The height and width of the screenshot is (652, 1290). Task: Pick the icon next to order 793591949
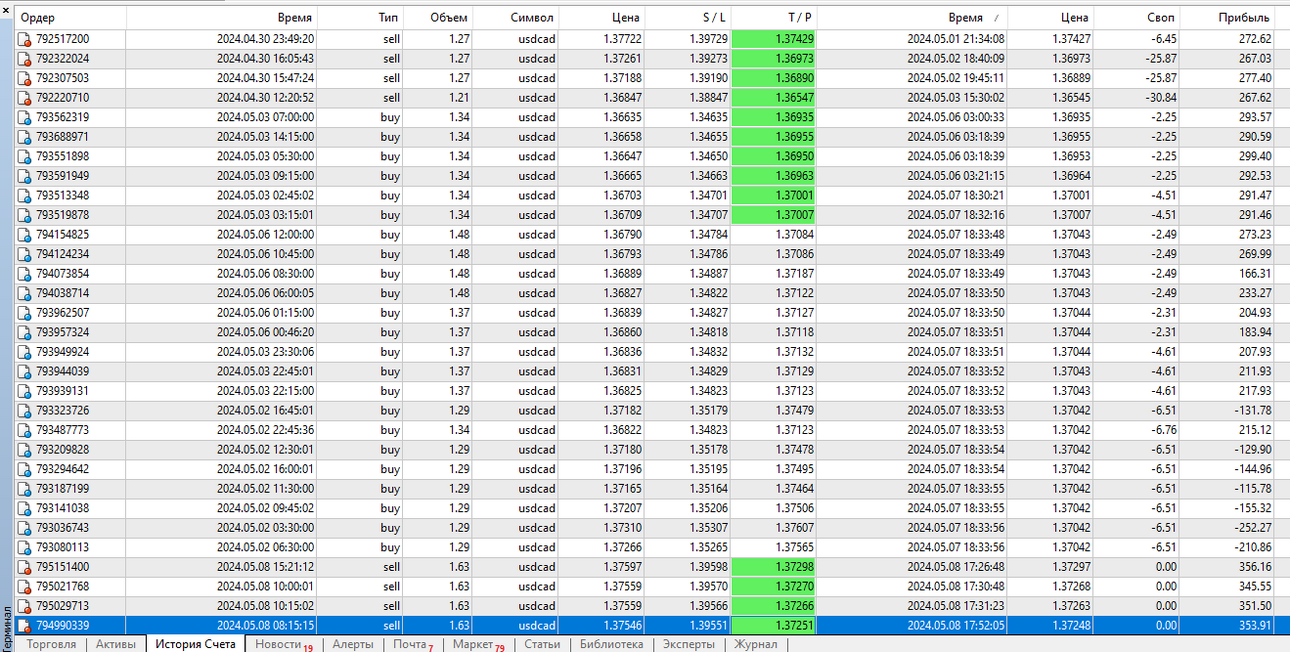(24, 176)
